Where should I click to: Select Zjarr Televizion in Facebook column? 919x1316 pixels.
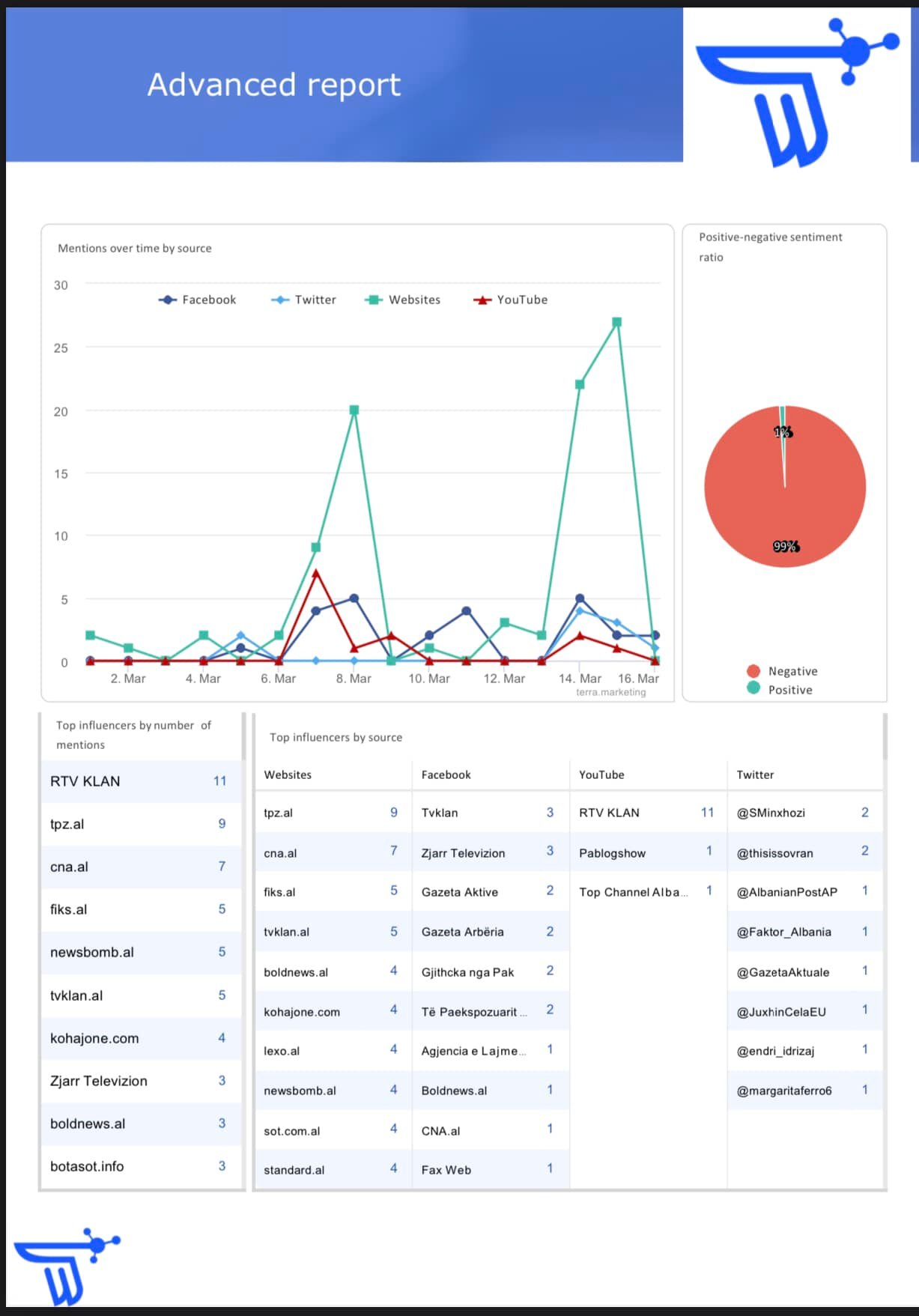(x=463, y=853)
